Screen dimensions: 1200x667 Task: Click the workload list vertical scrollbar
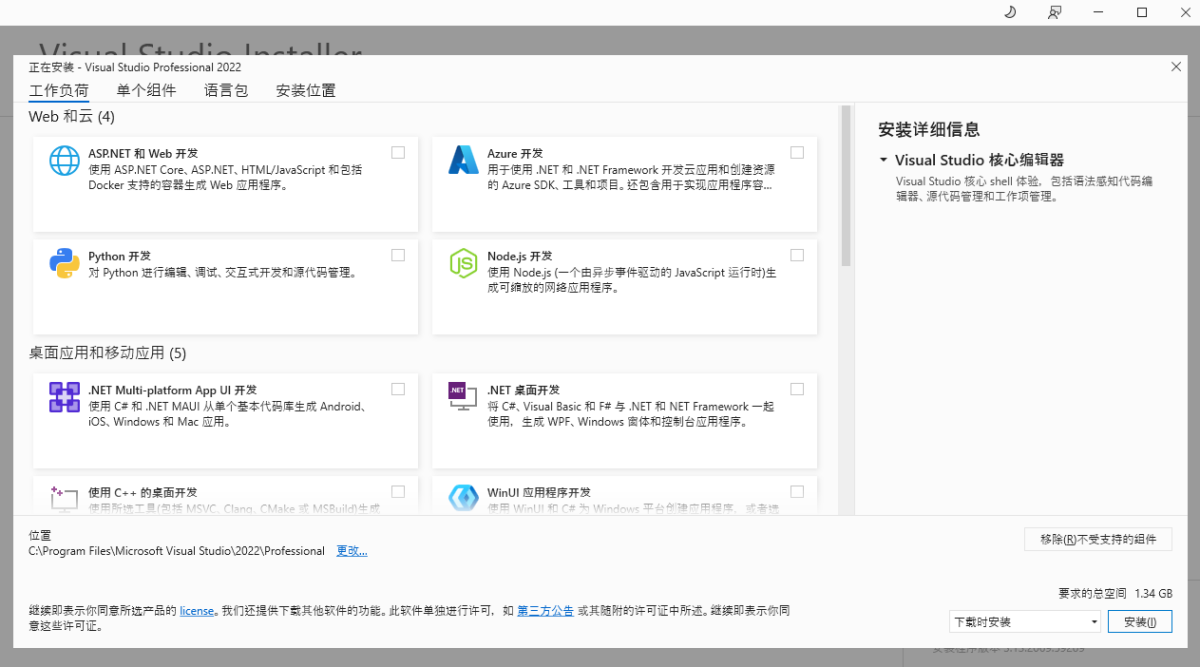(x=846, y=185)
